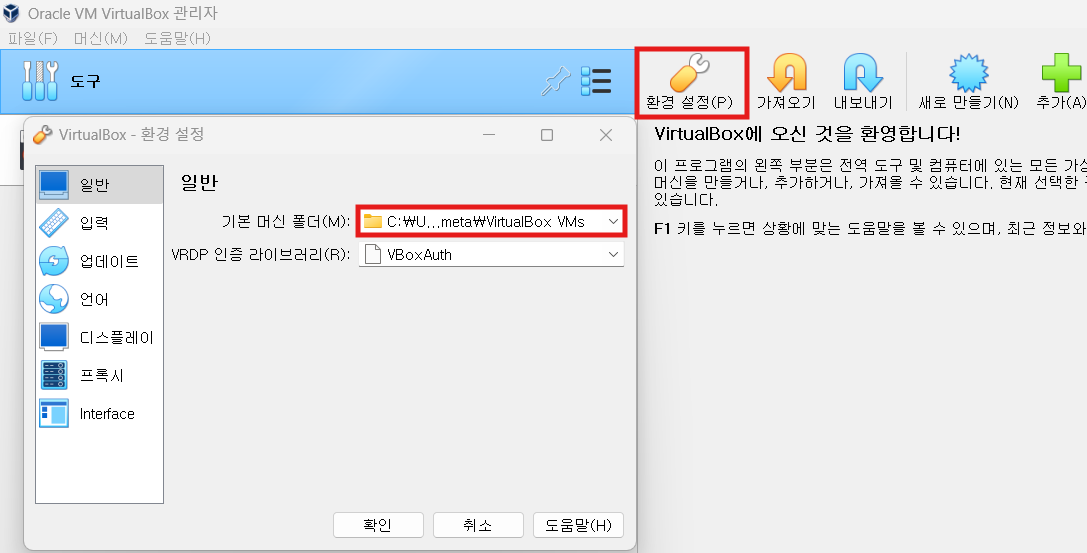Open the 환경 설정(P) preferences toolbar icon
Viewport: 1087px width, 553px height.
click(690, 82)
